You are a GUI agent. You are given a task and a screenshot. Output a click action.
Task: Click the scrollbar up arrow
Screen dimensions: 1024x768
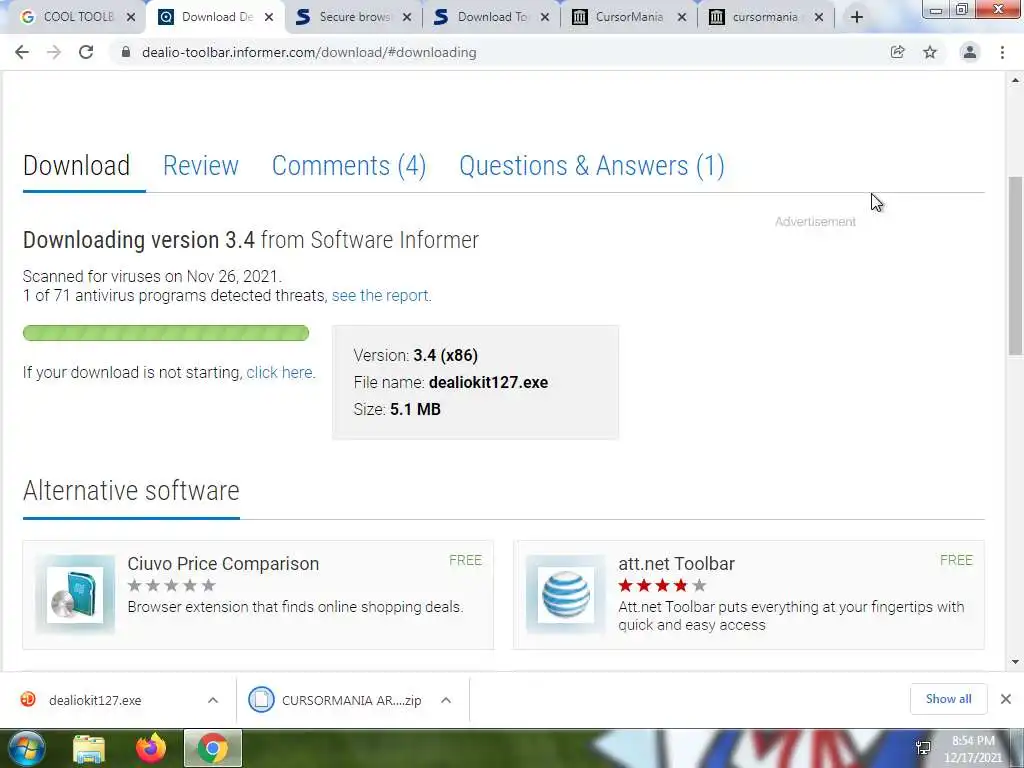[1015, 81]
